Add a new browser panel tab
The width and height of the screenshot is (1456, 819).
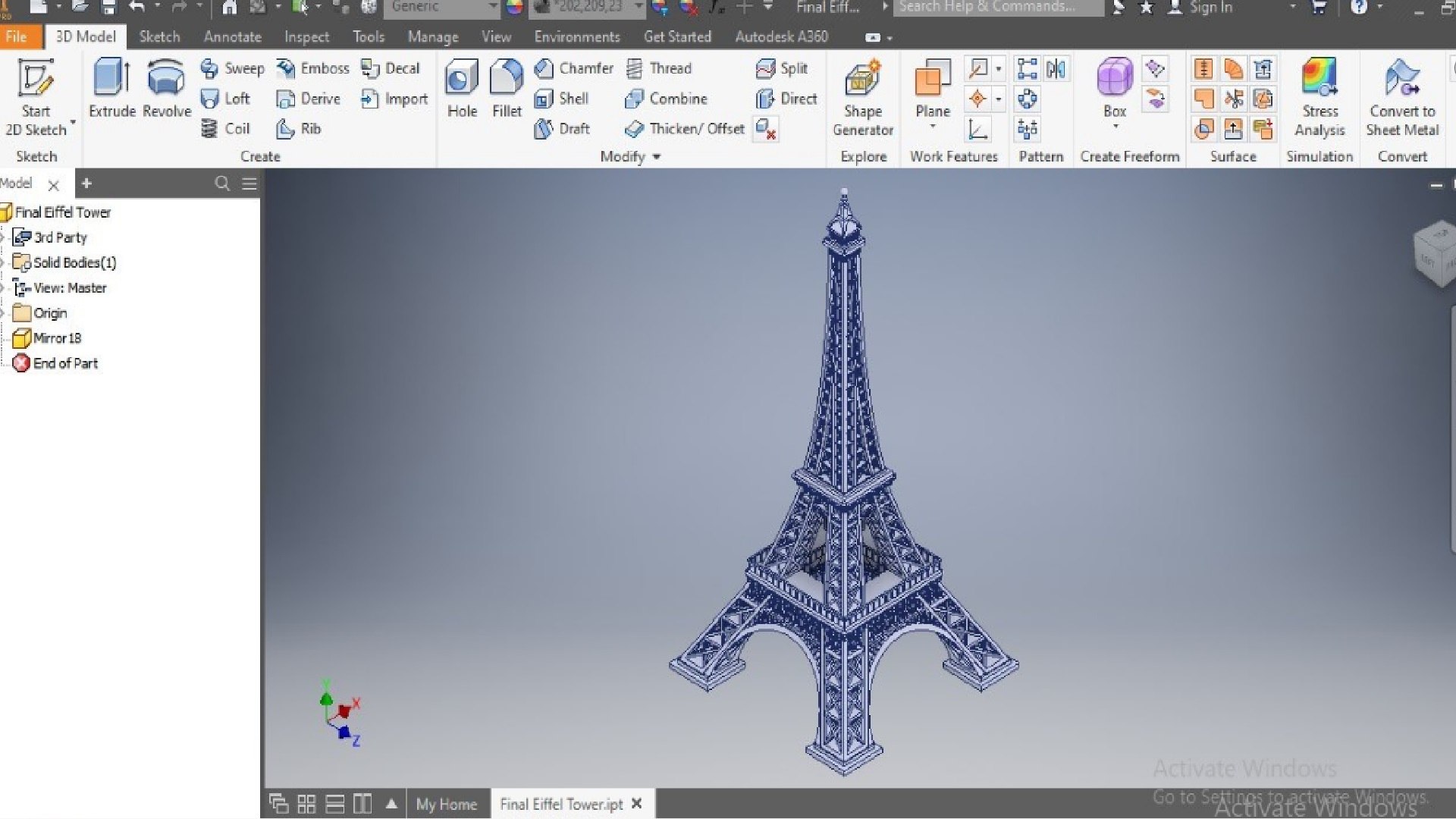(86, 184)
